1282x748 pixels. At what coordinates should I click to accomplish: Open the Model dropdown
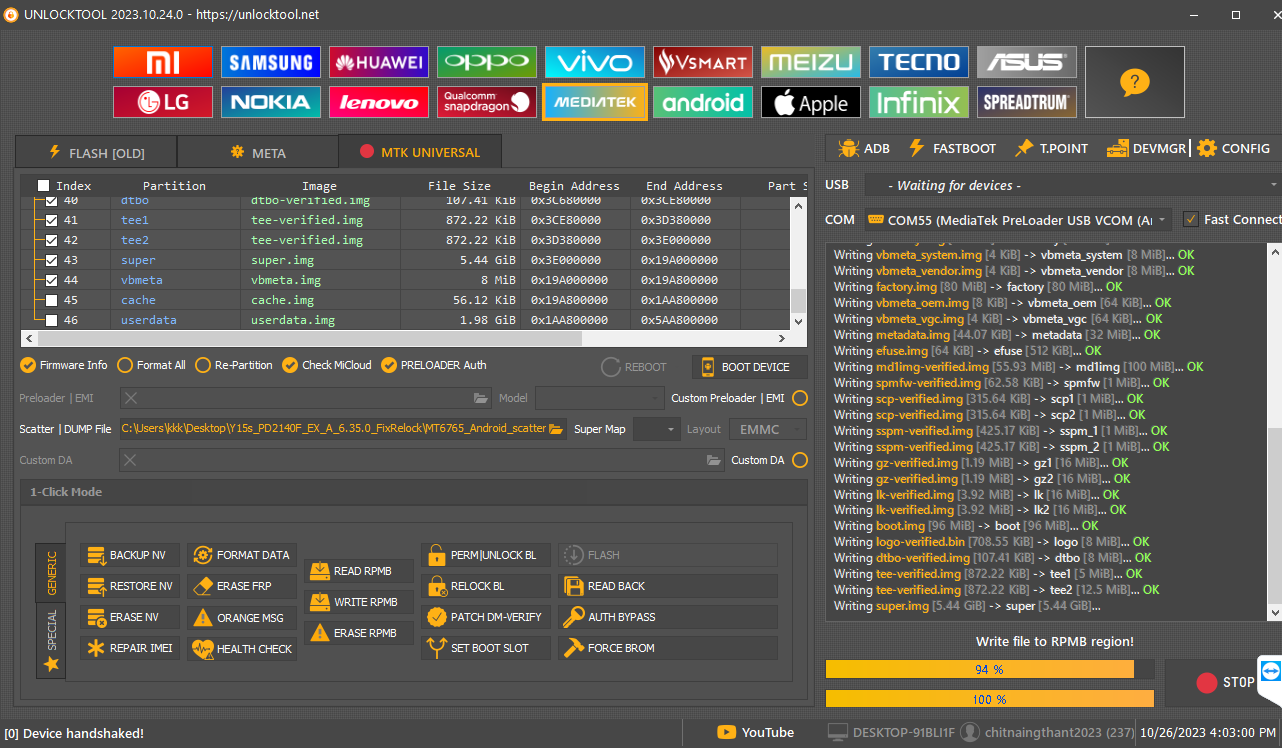point(599,398)
